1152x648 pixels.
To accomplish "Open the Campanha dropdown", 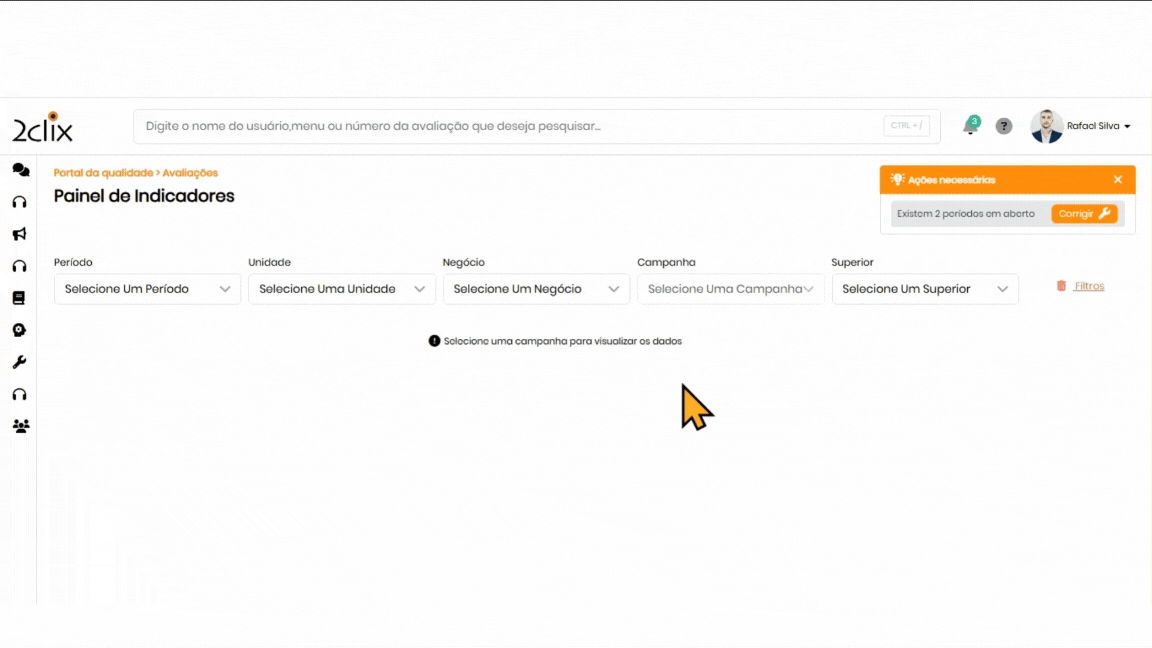I will coord(730,289).
